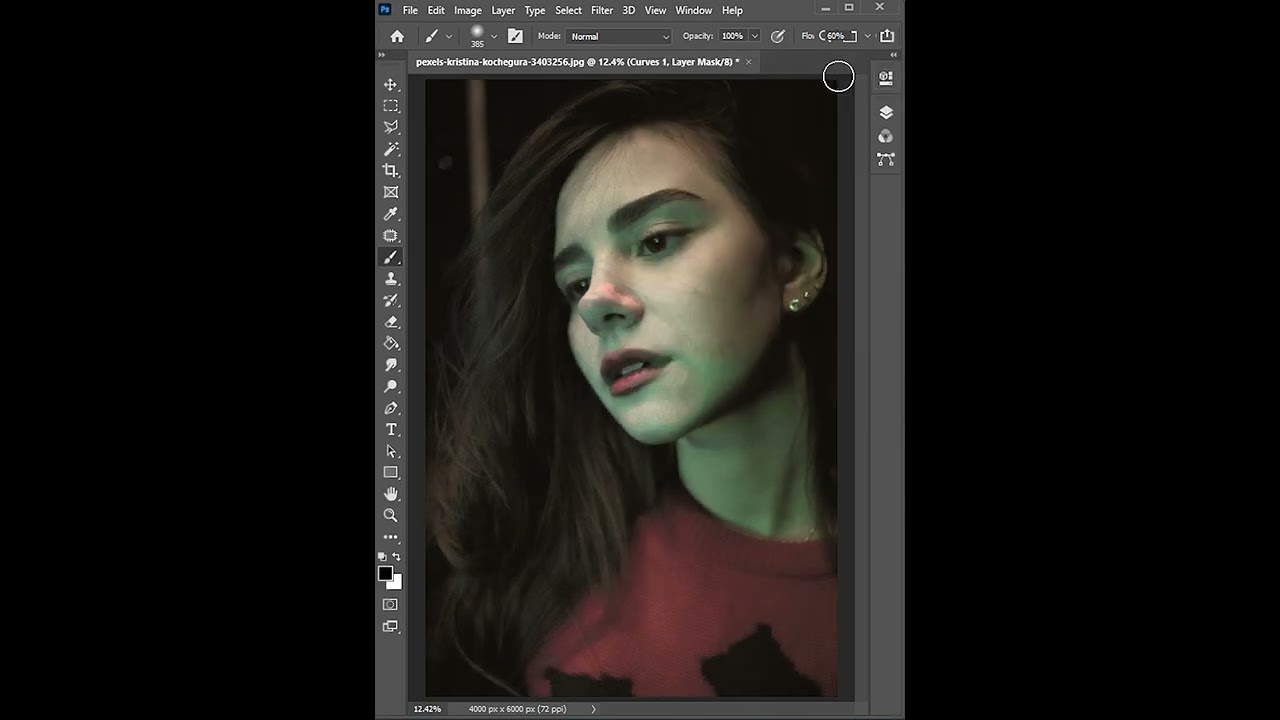Viewport: 1280px width, 720px height.
Task: Select the Eyedropper tool
Action: (x=391, y=214)
